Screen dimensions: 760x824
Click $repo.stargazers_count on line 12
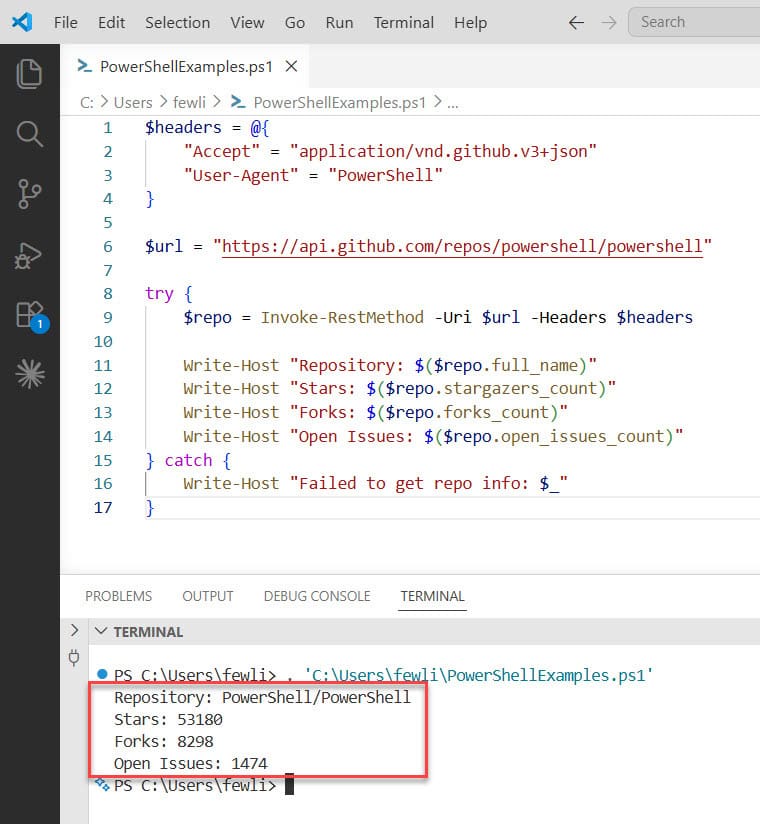click(x=491, y=388)
